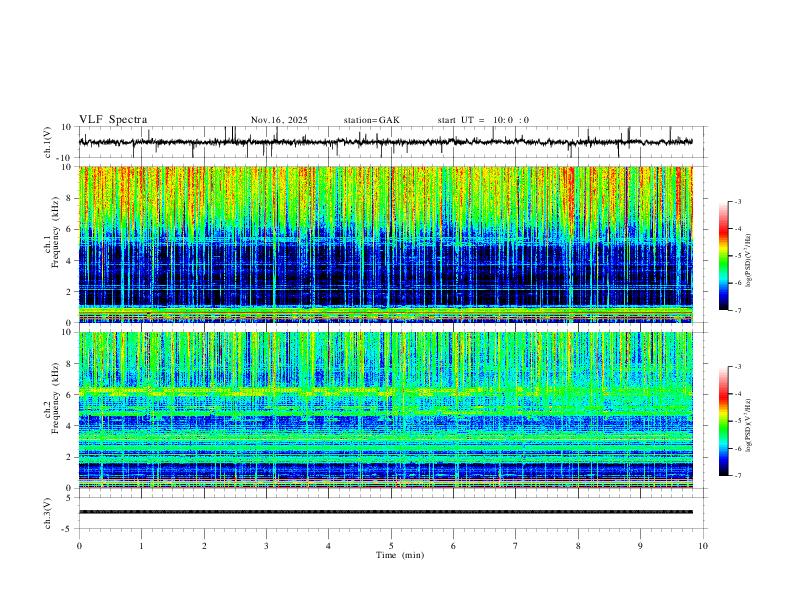
Task: Click the 'start UT = 10:0 :0' label
Action: click(x=483, y=120)
